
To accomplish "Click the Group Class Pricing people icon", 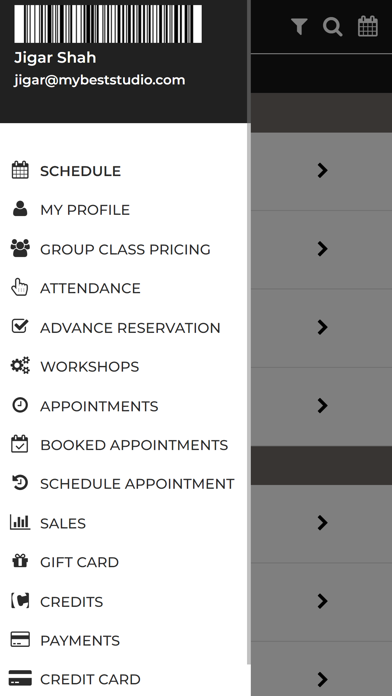I will click(x=20, y=248).
